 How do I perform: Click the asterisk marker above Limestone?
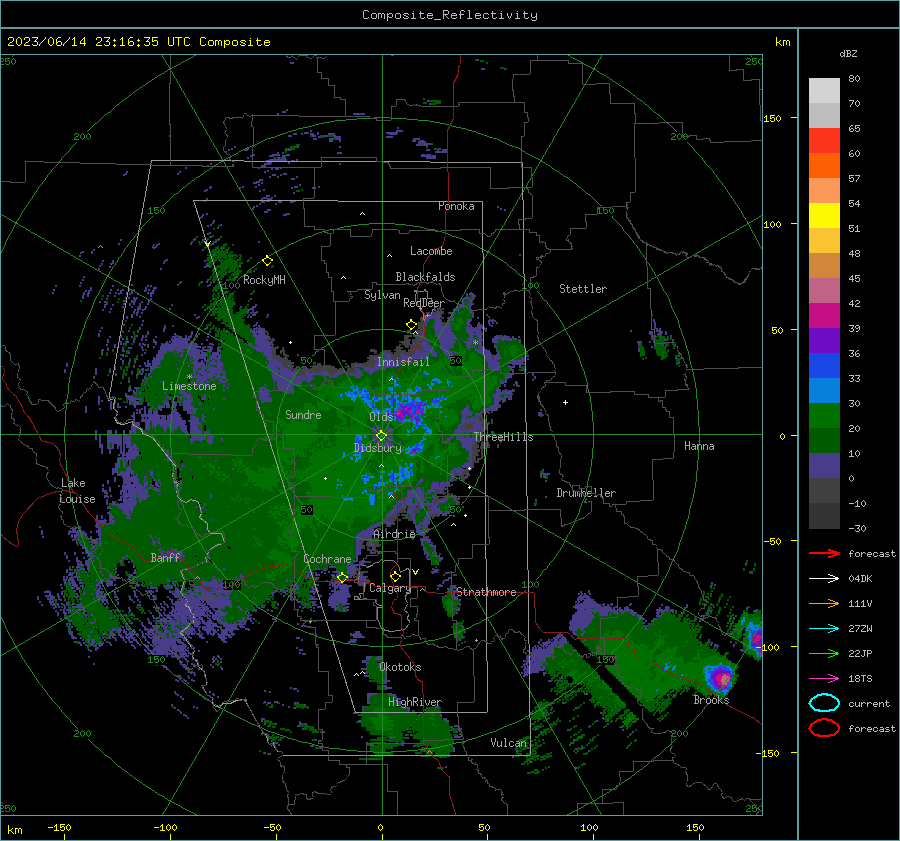[189, 377]
